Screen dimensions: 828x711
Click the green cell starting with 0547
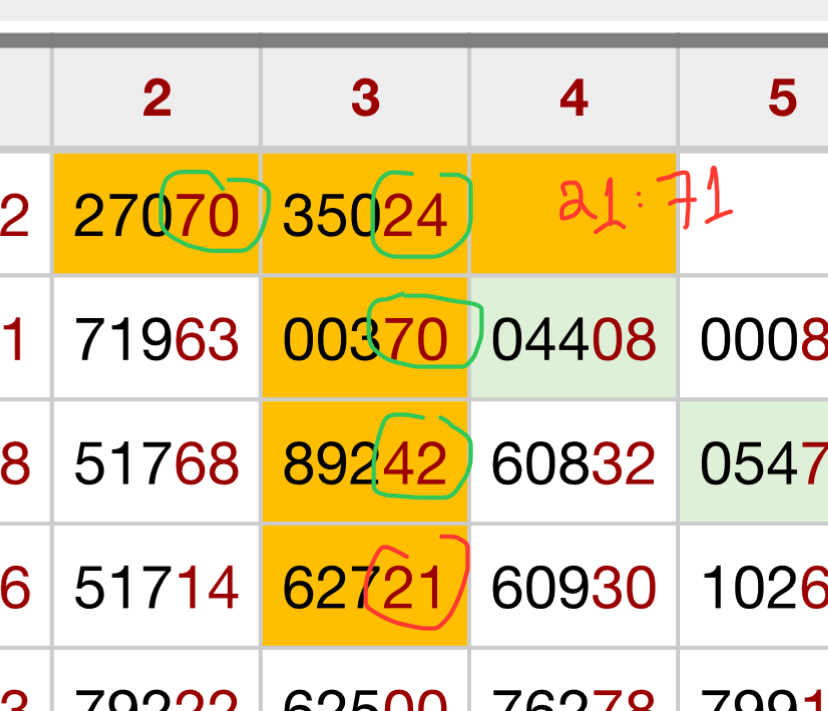755,464
